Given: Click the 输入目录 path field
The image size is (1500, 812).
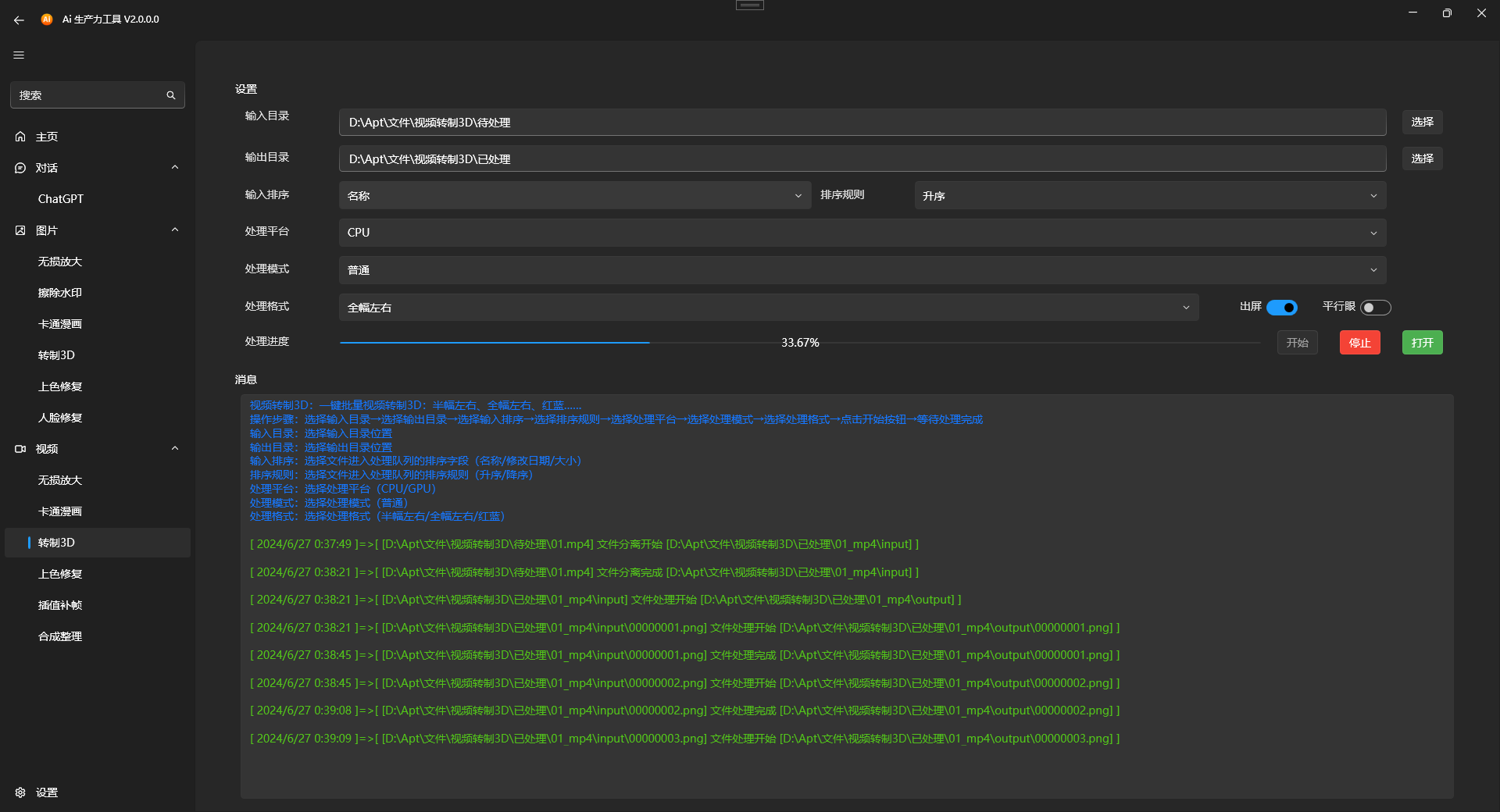Looking at the screenshot, I should pyautogui.click(x=862, y=123).
